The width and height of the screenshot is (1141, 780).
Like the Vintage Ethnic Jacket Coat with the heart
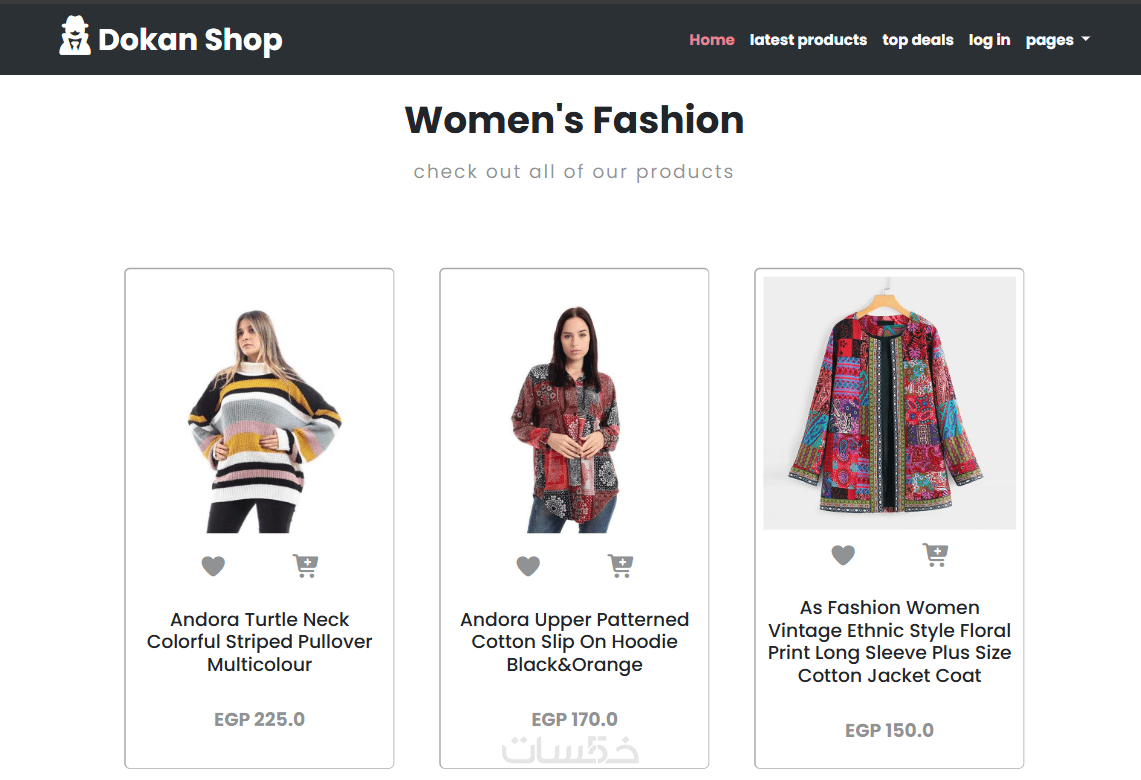[843, 555]
